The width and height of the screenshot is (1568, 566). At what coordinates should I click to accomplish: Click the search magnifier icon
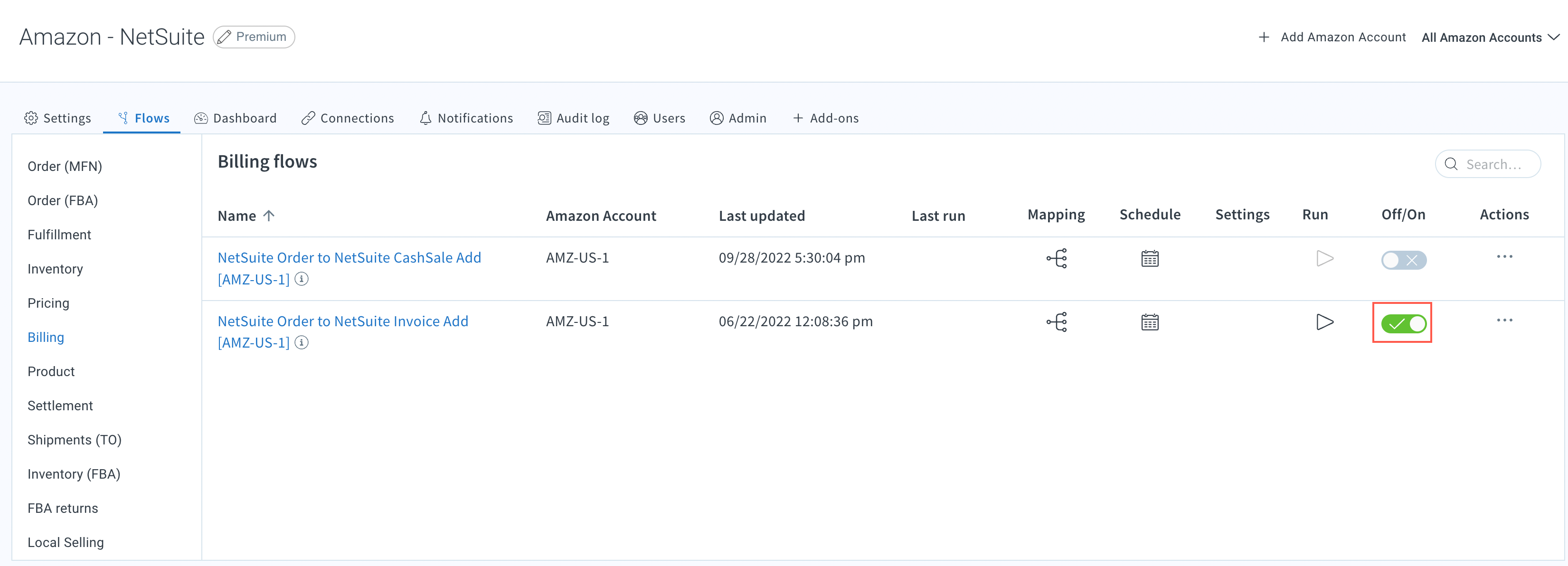[x=1451, y=164]
